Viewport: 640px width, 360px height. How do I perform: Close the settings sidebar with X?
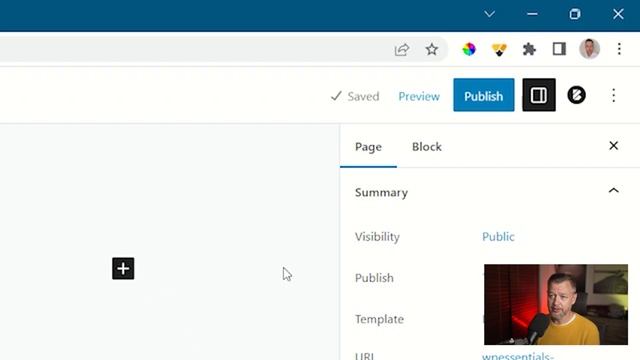[x=613, y=146]
